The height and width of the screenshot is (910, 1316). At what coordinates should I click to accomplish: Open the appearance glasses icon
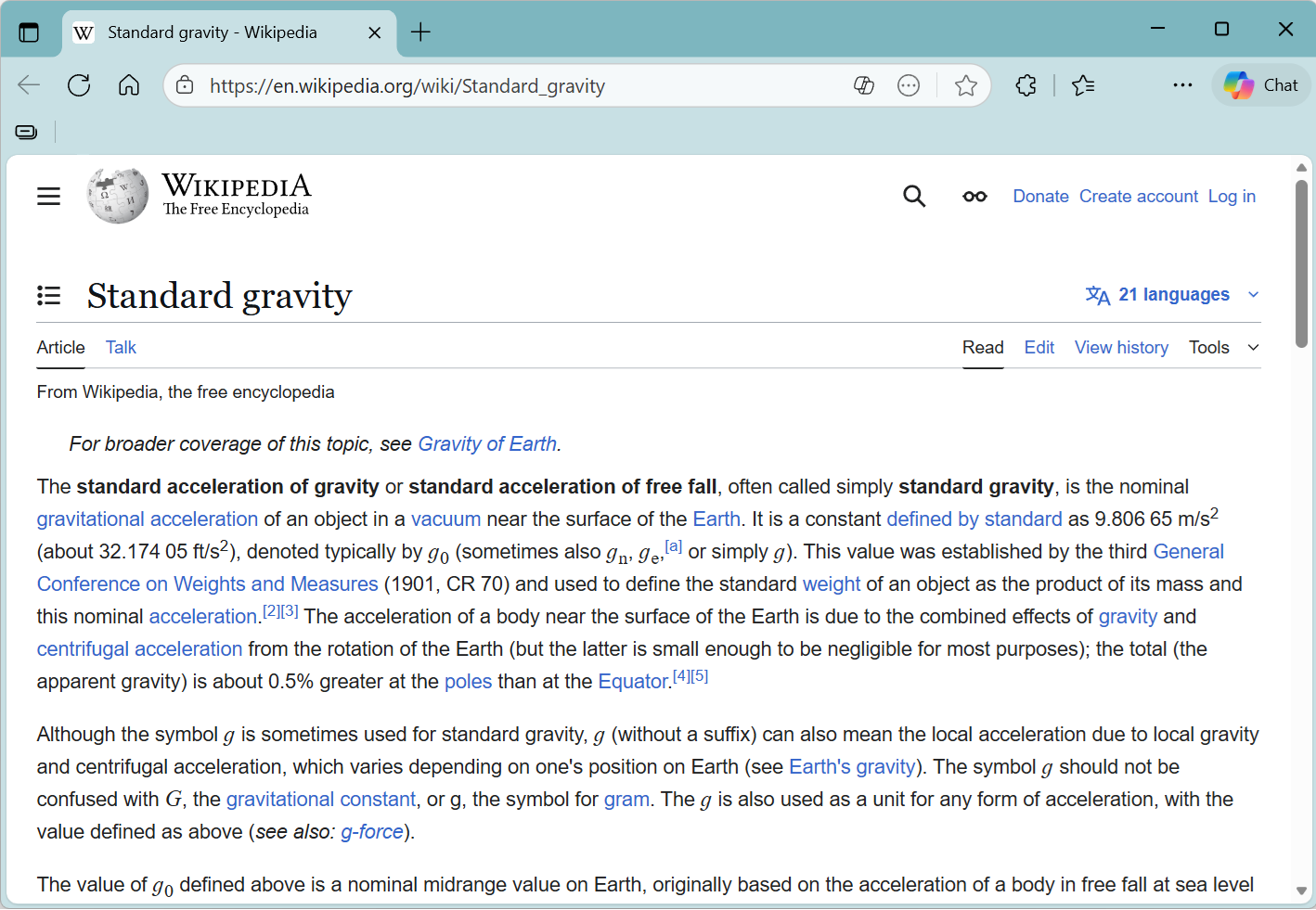974,197
